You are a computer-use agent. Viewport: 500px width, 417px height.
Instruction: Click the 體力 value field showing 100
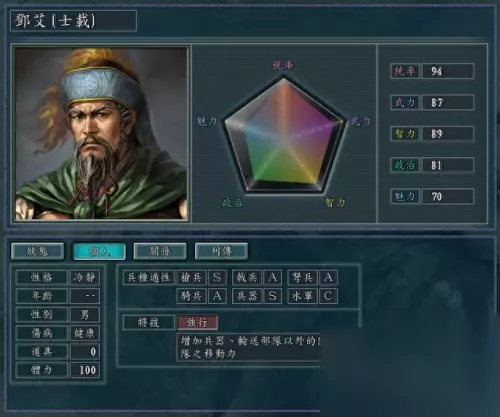85,370
